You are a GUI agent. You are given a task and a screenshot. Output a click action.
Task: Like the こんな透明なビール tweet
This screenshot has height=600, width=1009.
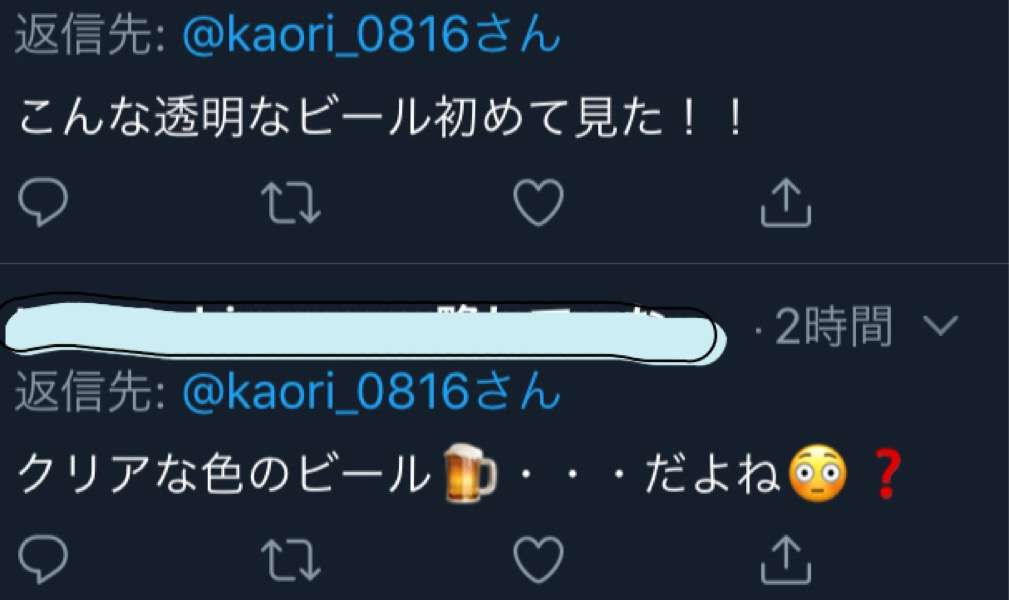(539, 202)
